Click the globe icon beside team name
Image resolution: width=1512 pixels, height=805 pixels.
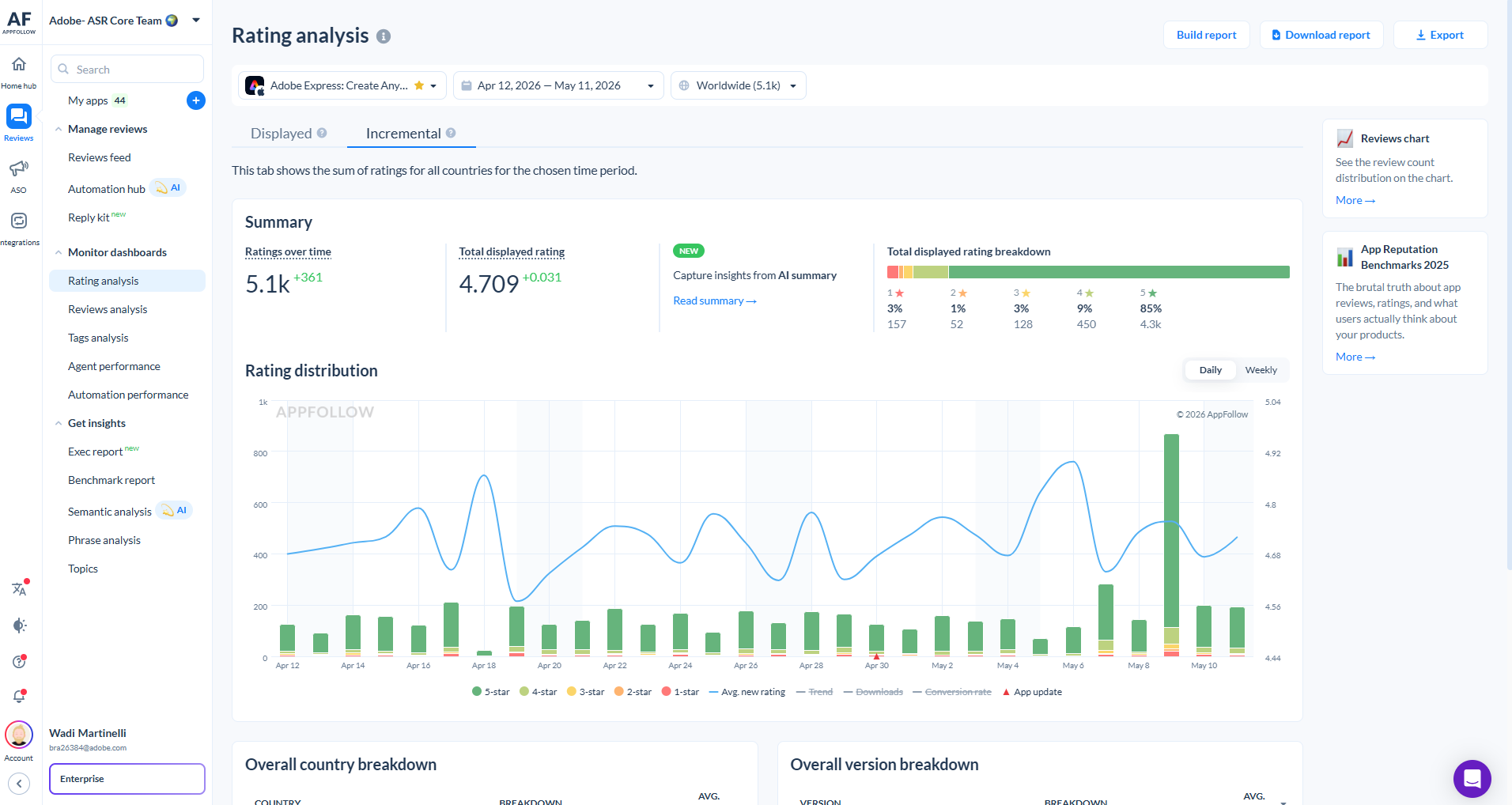tap(172, 21)
